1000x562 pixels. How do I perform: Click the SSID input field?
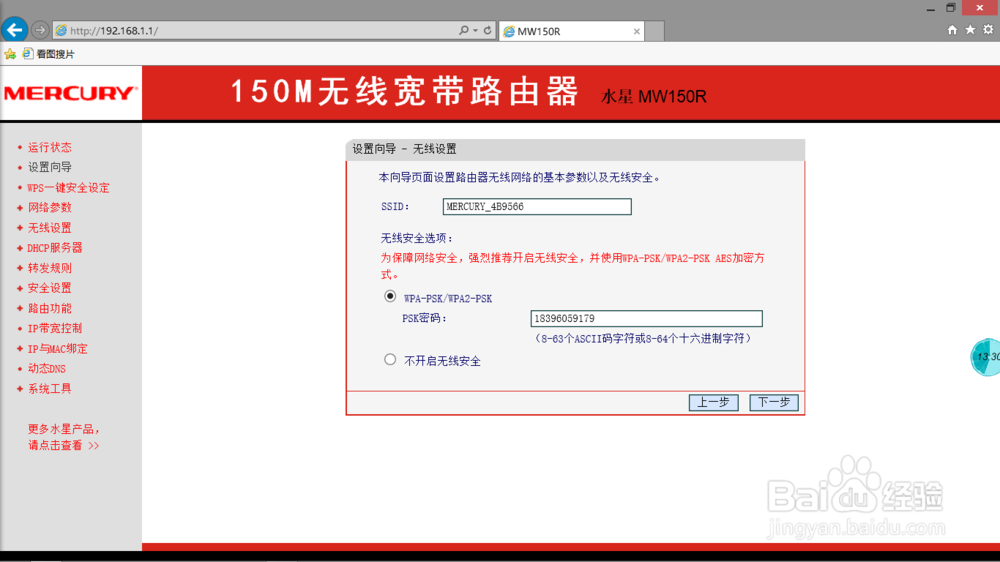[x=537, y=207]
